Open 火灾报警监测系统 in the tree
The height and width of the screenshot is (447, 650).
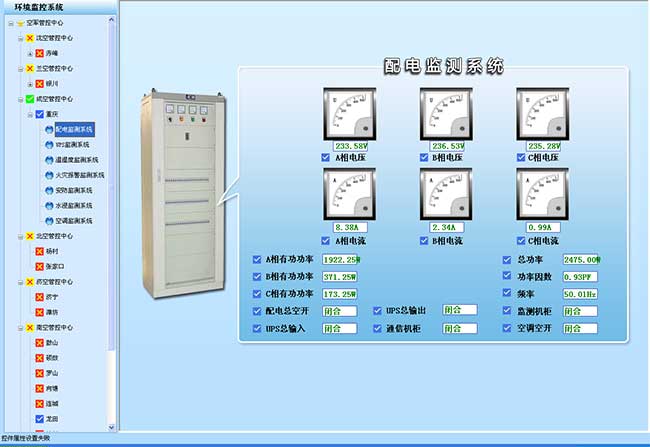76,175
